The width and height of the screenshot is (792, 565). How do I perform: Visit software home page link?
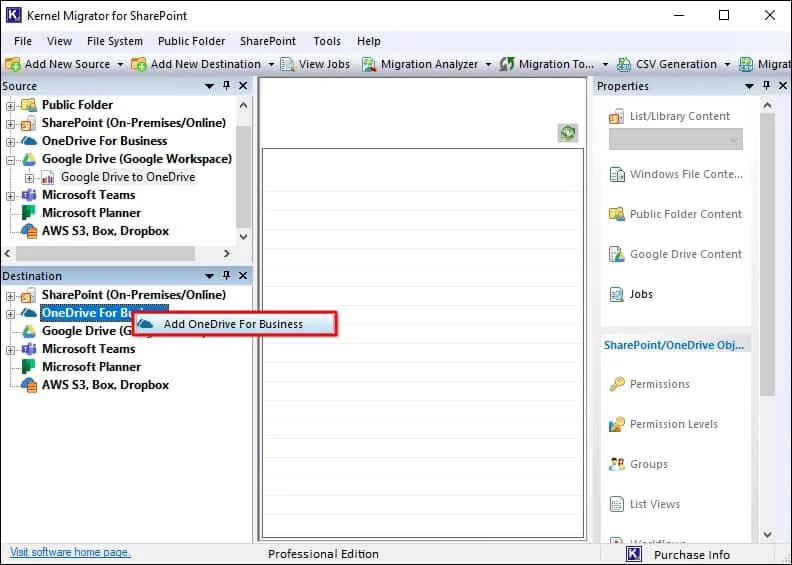tap(70, 552)
